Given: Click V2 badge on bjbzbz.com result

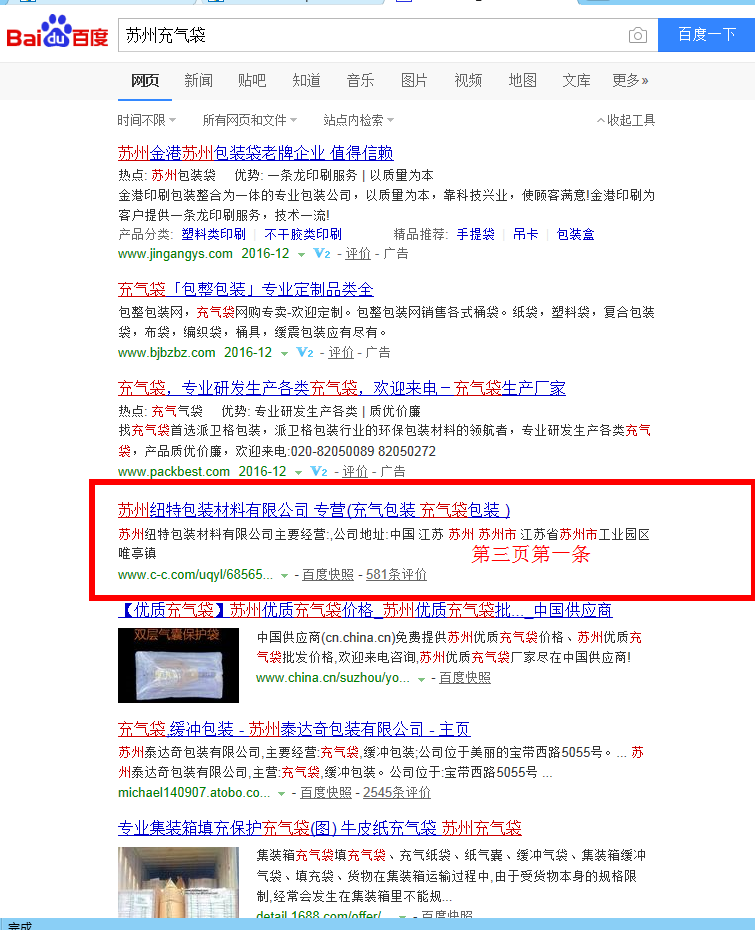Looking at the screenshot, I should (305, 353).
